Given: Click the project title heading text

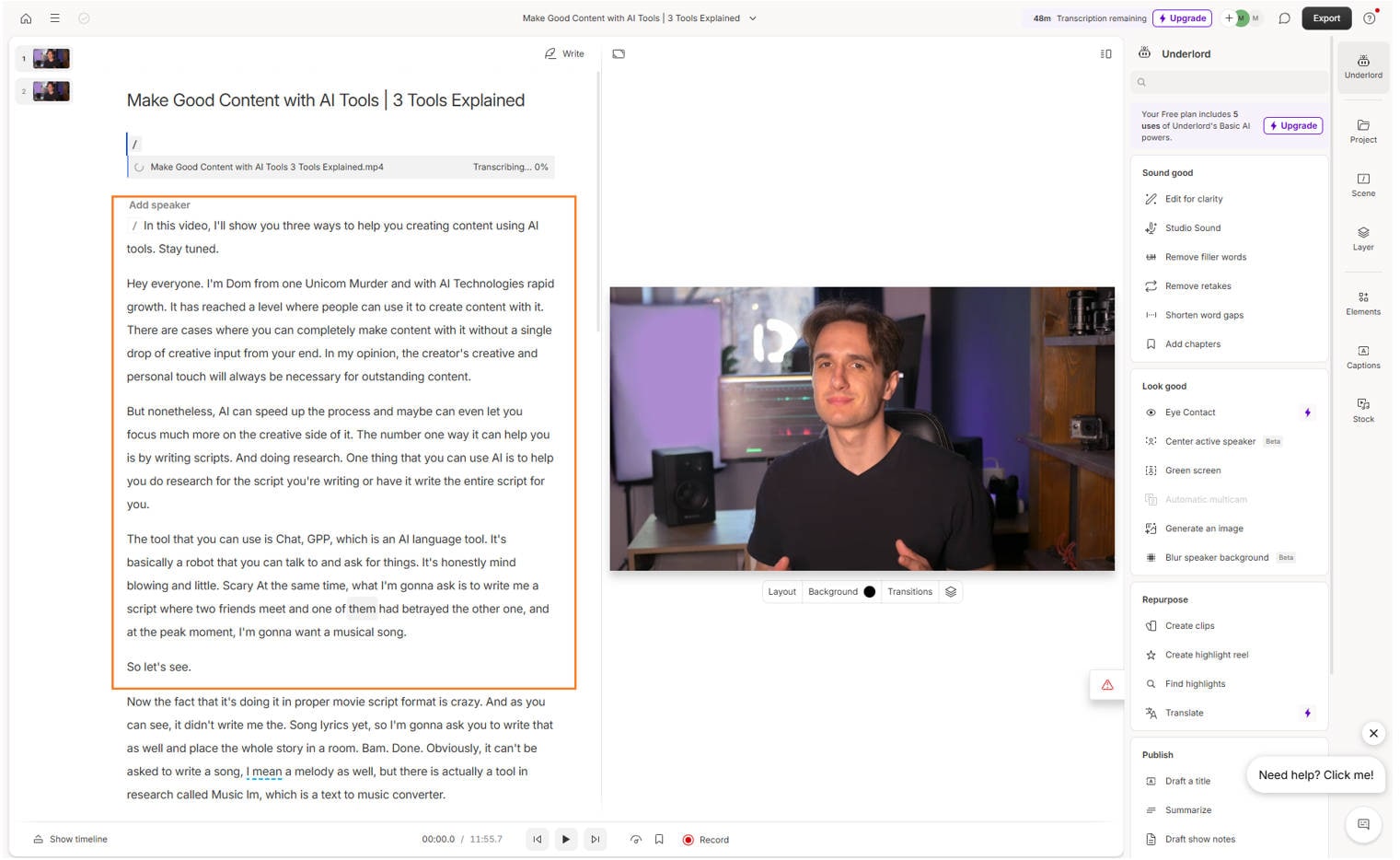Looking at the screenshot, I should point(326,100).
